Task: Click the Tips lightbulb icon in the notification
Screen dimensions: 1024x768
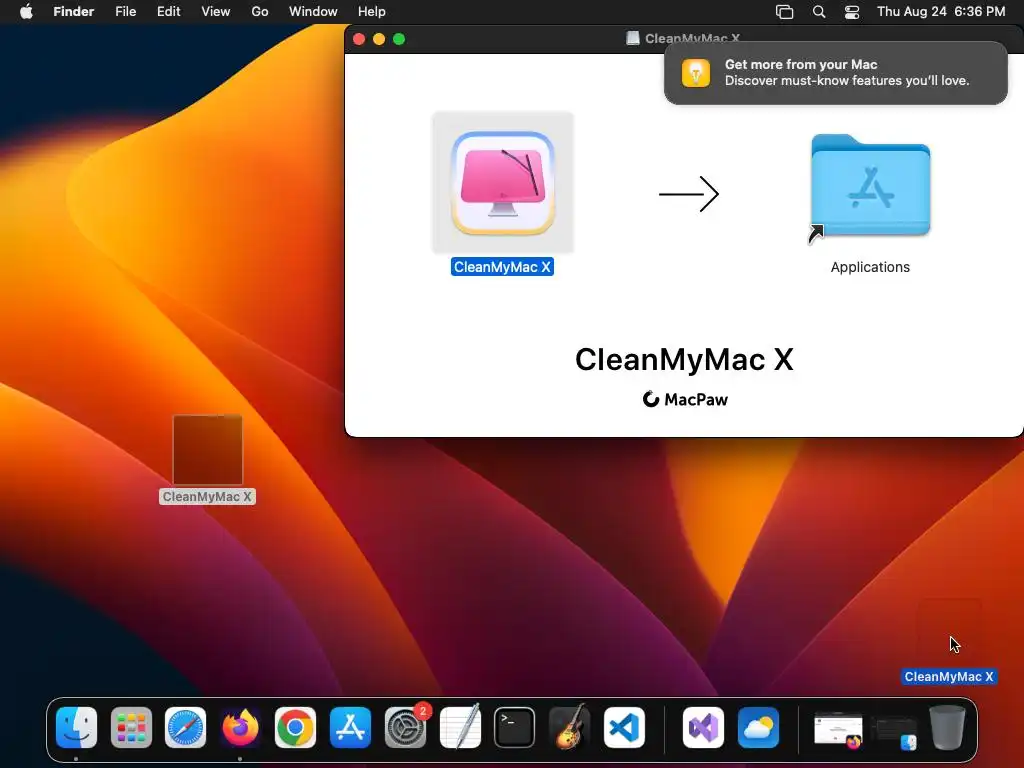Action: pyautogui.click(x=696, y=73)
